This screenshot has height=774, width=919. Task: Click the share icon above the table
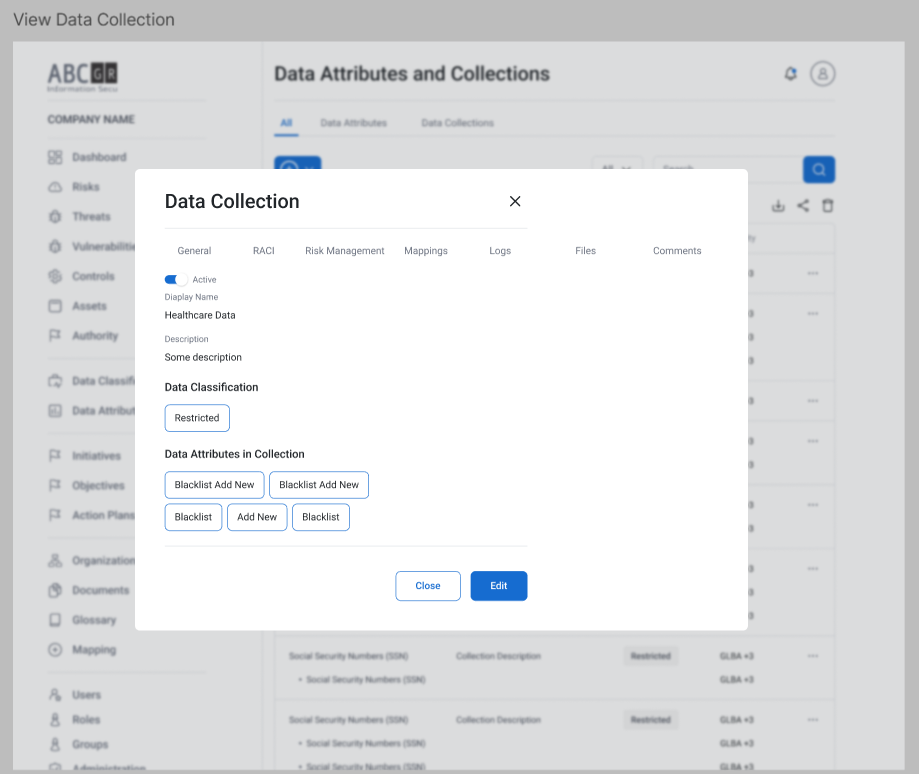click(803, 206)
